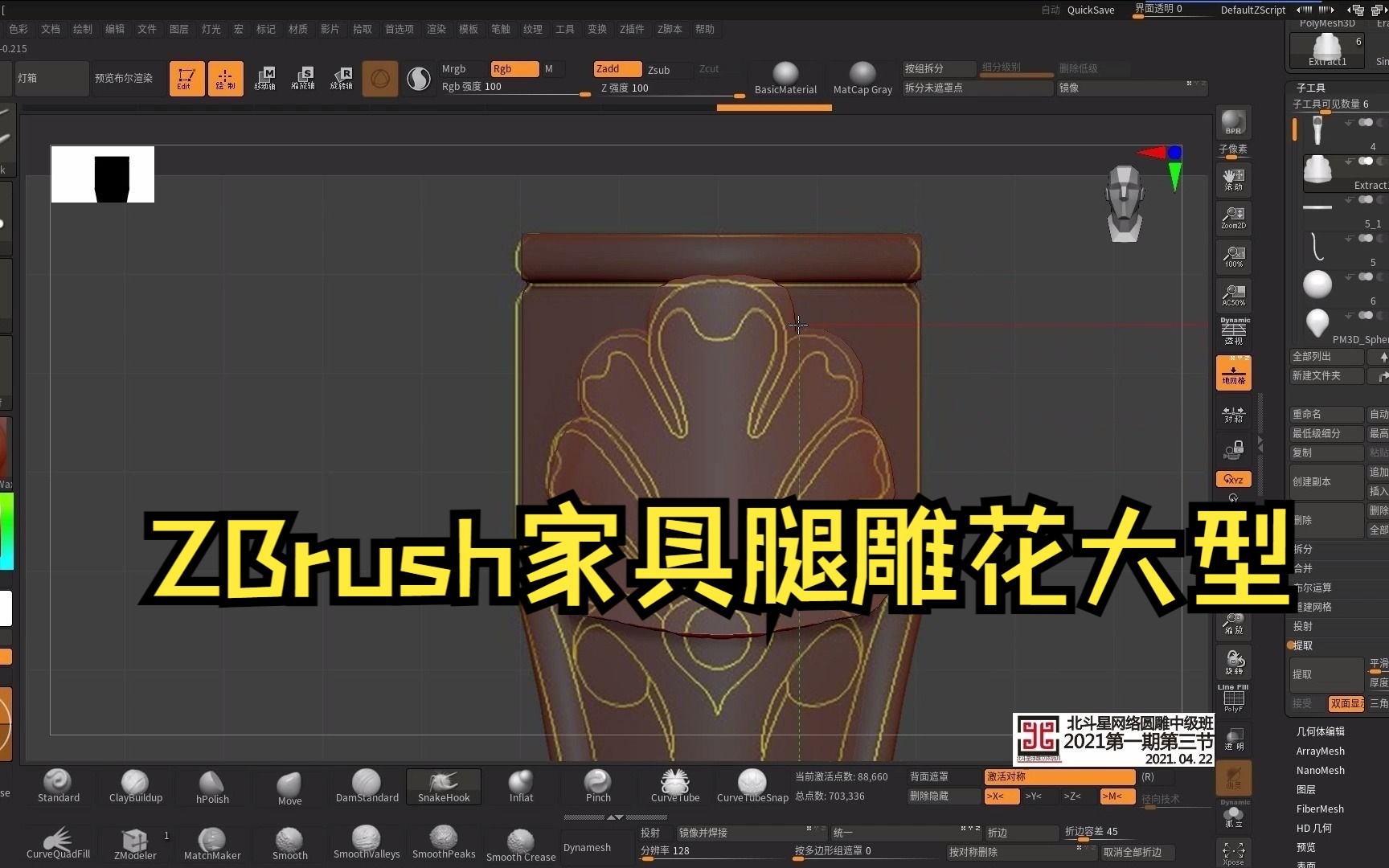This screenshot has width=1389, height=868.
Task: Select the Move brush
Action: 289,788
